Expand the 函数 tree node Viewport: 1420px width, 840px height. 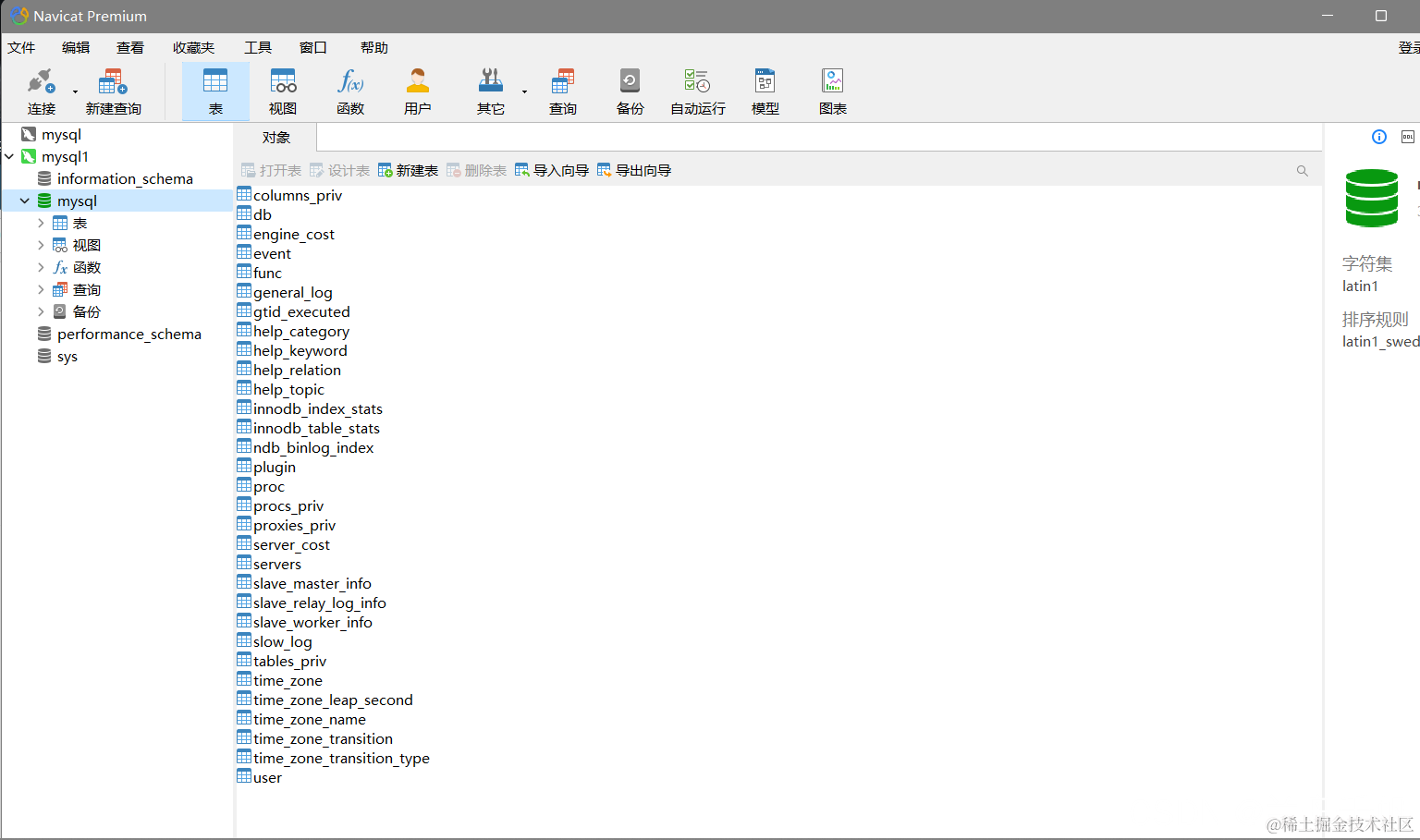click(41, 268)
